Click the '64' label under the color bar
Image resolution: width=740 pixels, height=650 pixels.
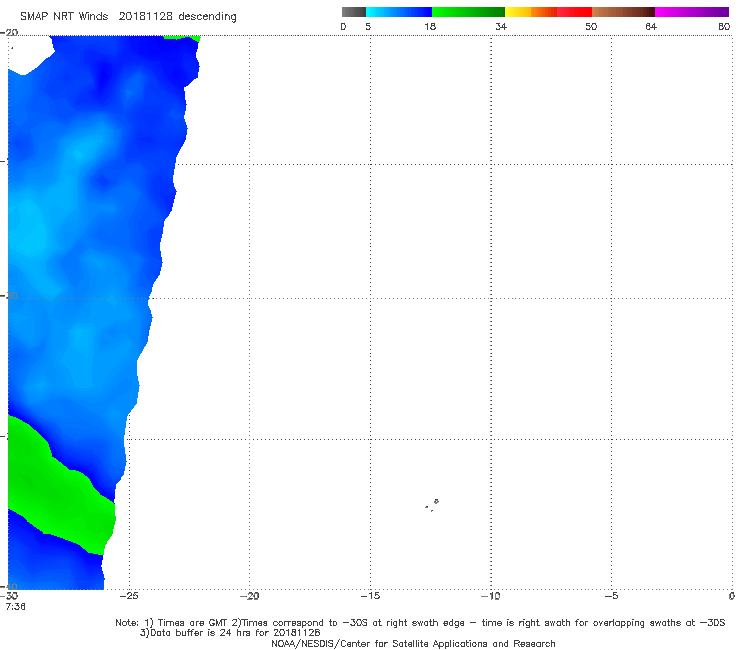pyautogui.click(x=651, y=26)
